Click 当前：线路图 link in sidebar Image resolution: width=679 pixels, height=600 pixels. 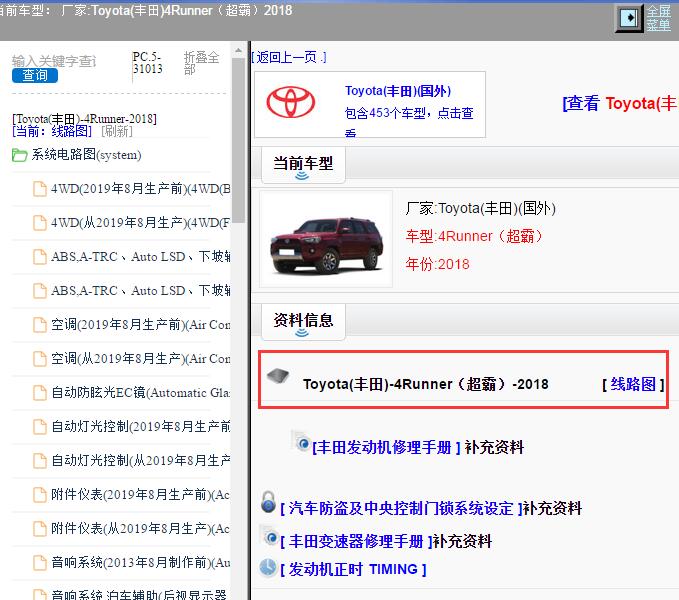click(x=52, y=131)
